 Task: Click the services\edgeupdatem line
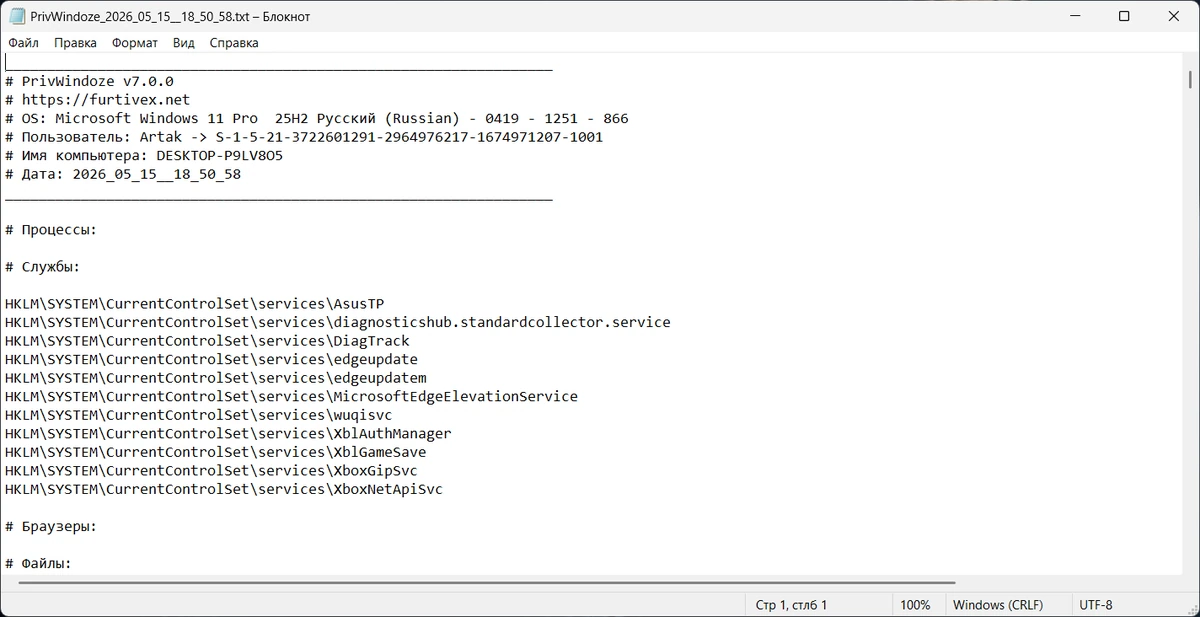(215, 378)
